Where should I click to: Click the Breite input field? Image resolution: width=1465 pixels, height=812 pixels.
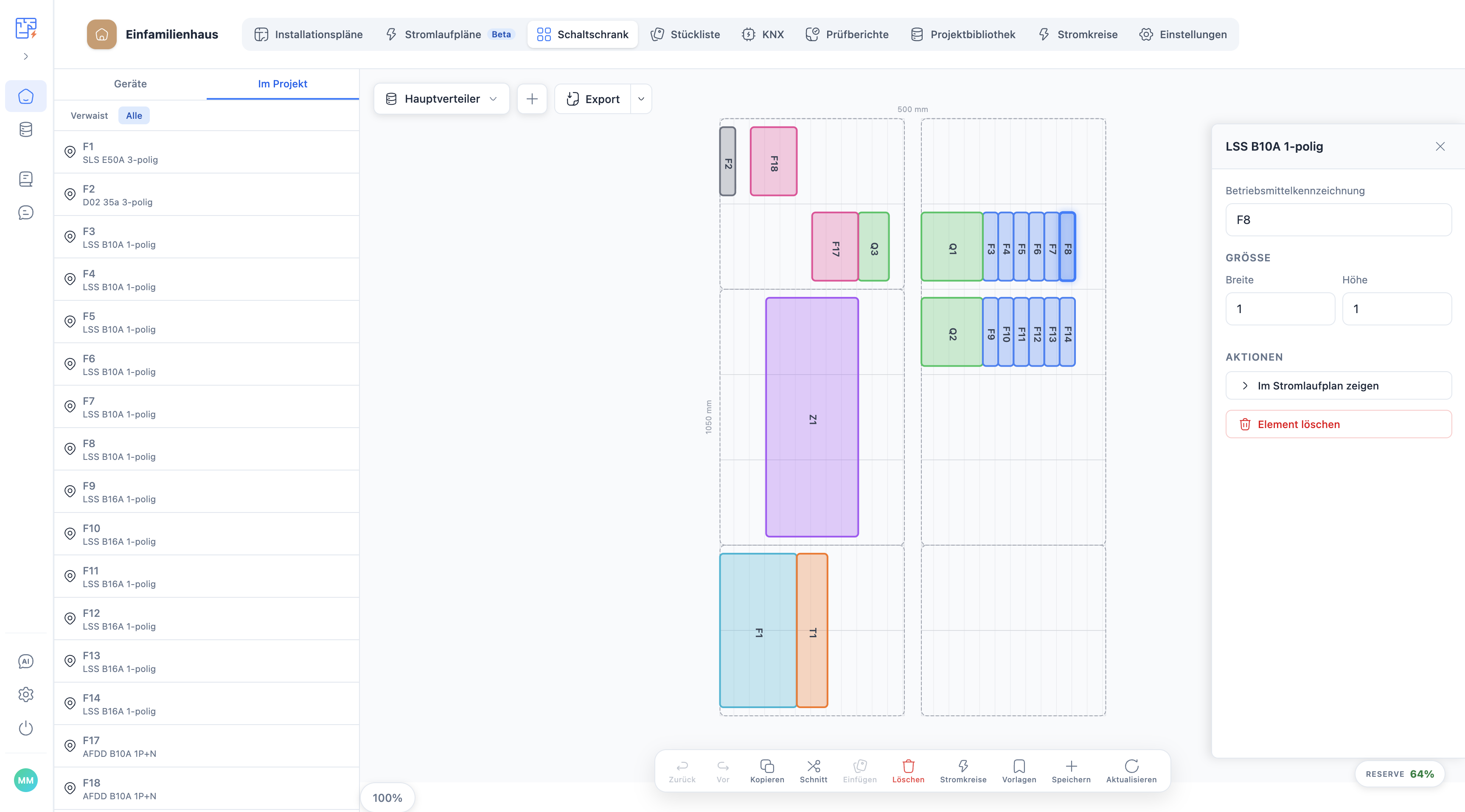[x=1280, y=309]
